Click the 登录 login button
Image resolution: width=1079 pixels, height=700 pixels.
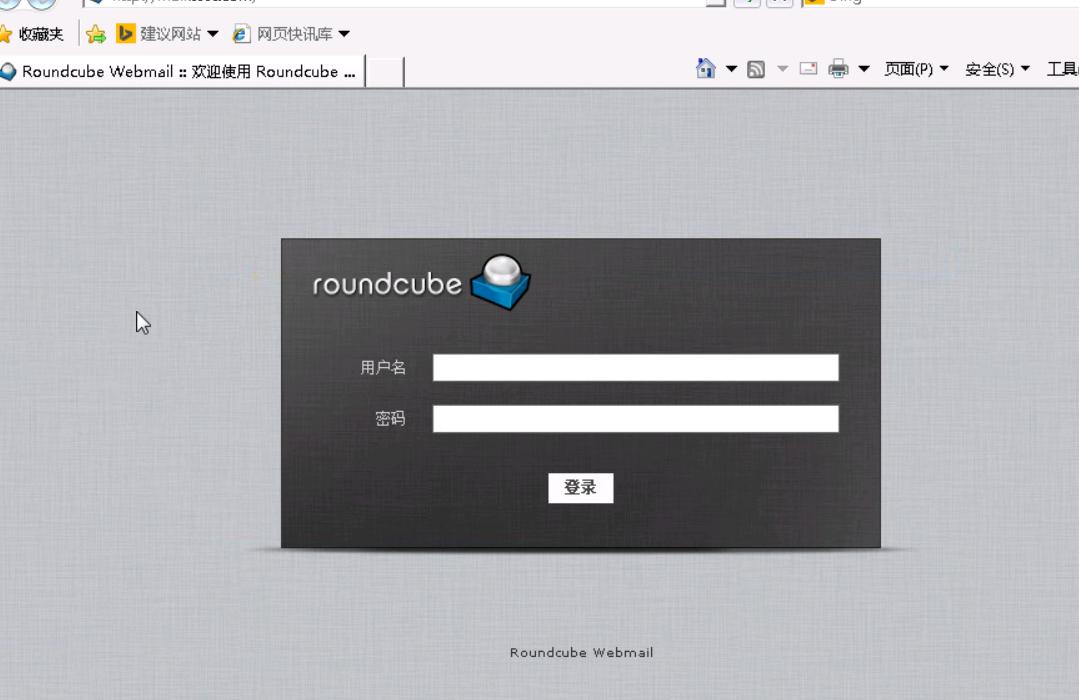(x=580, y=488)
